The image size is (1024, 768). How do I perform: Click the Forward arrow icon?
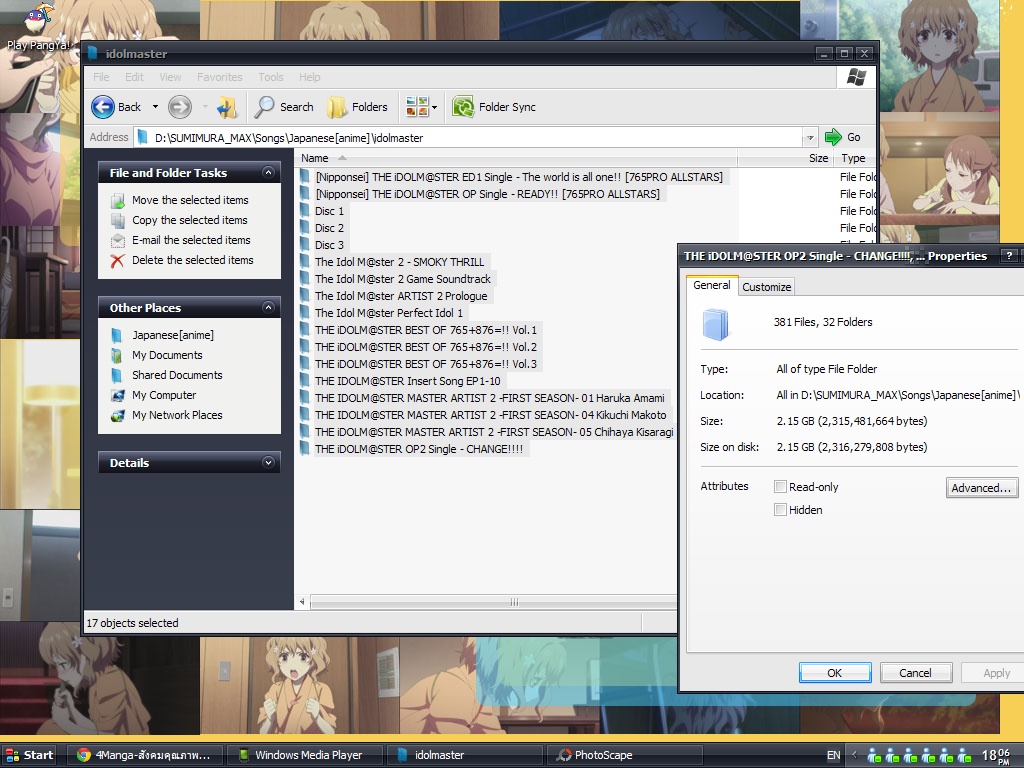coord(180,107)
